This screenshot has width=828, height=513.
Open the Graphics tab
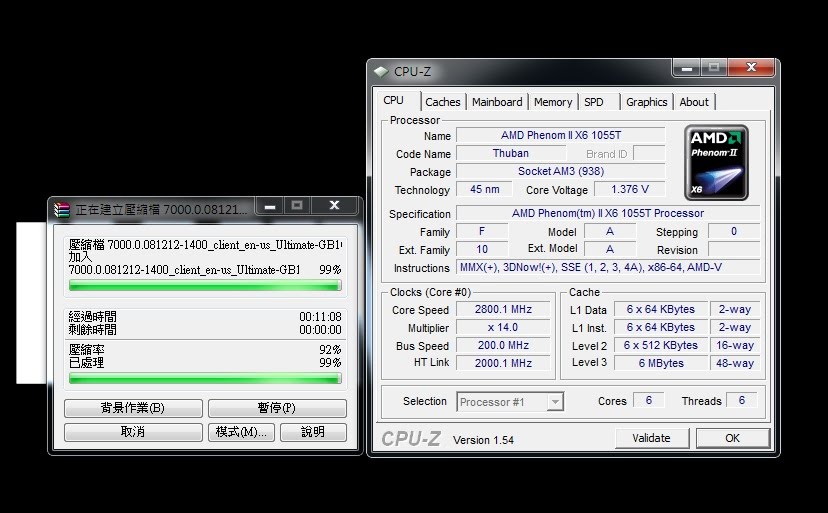pos(646,102)
